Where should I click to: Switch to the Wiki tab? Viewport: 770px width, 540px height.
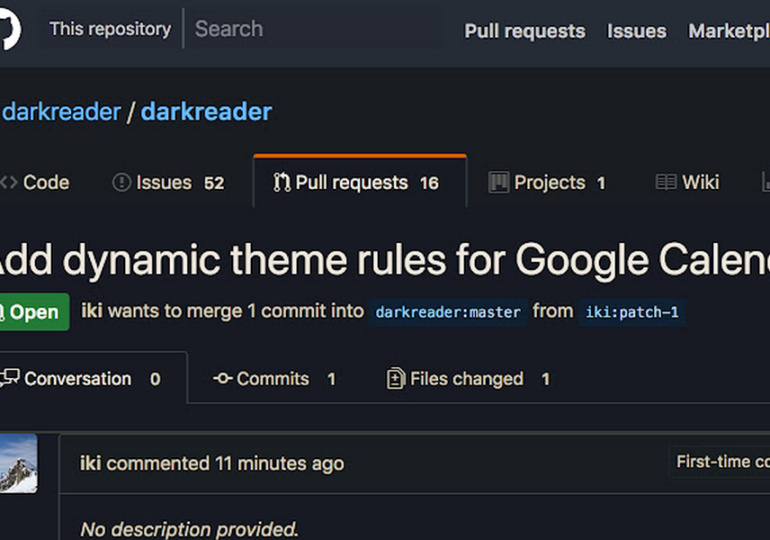click(x=700, y=183)
